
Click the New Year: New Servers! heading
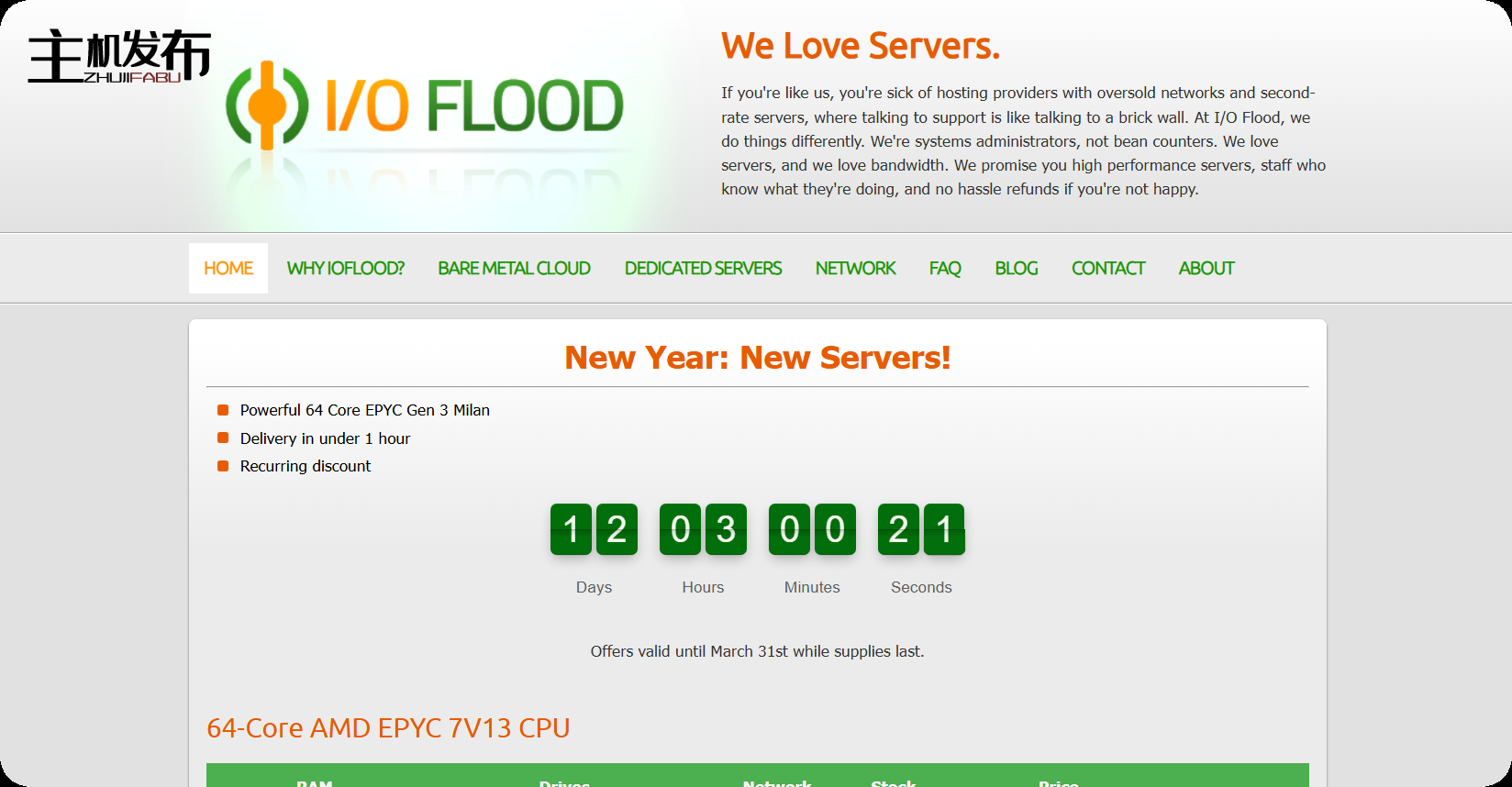point(758,358)
